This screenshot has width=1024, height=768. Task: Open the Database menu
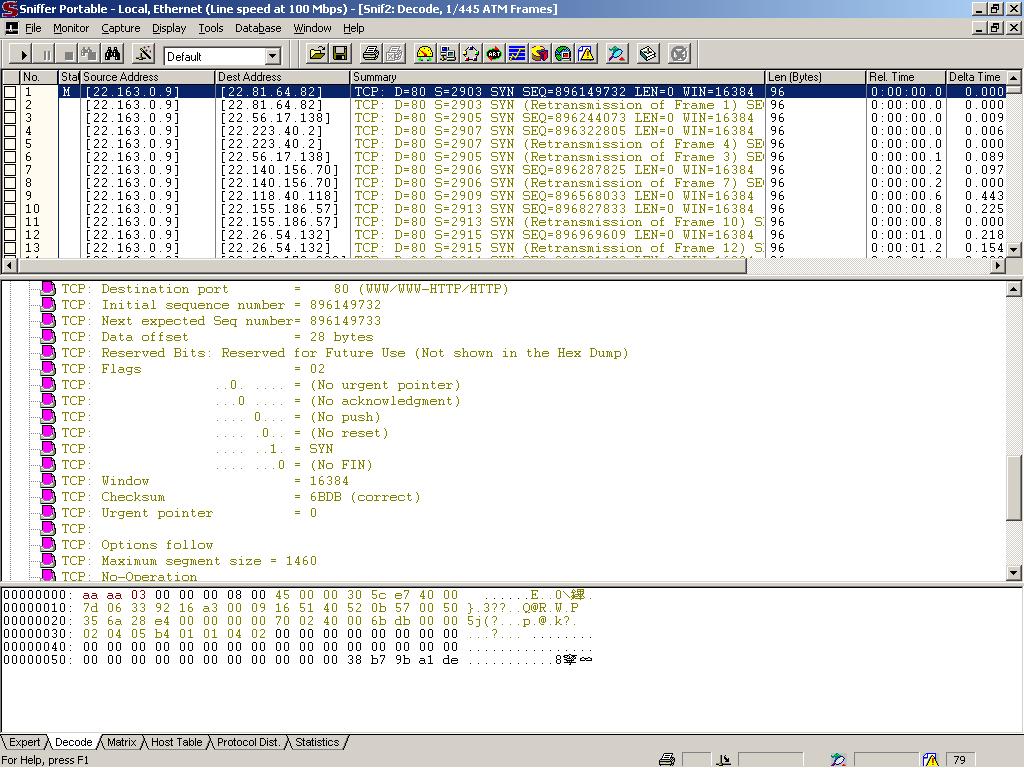coord(257,28)
